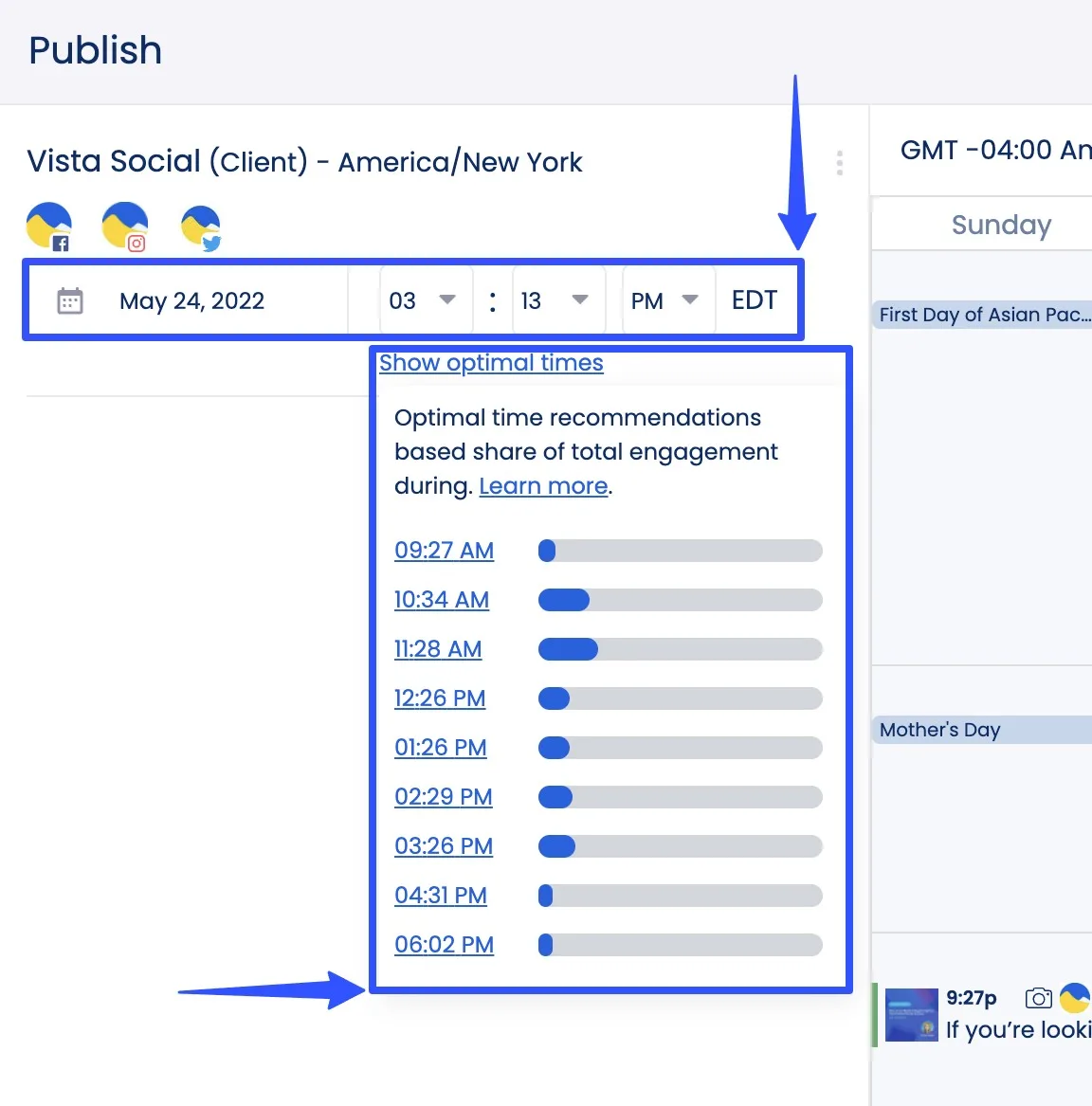The height and width of the screenshot is (1106, 1092).
Task: Click the May 24, 2022 date field
Action: (x=191, y=301)
